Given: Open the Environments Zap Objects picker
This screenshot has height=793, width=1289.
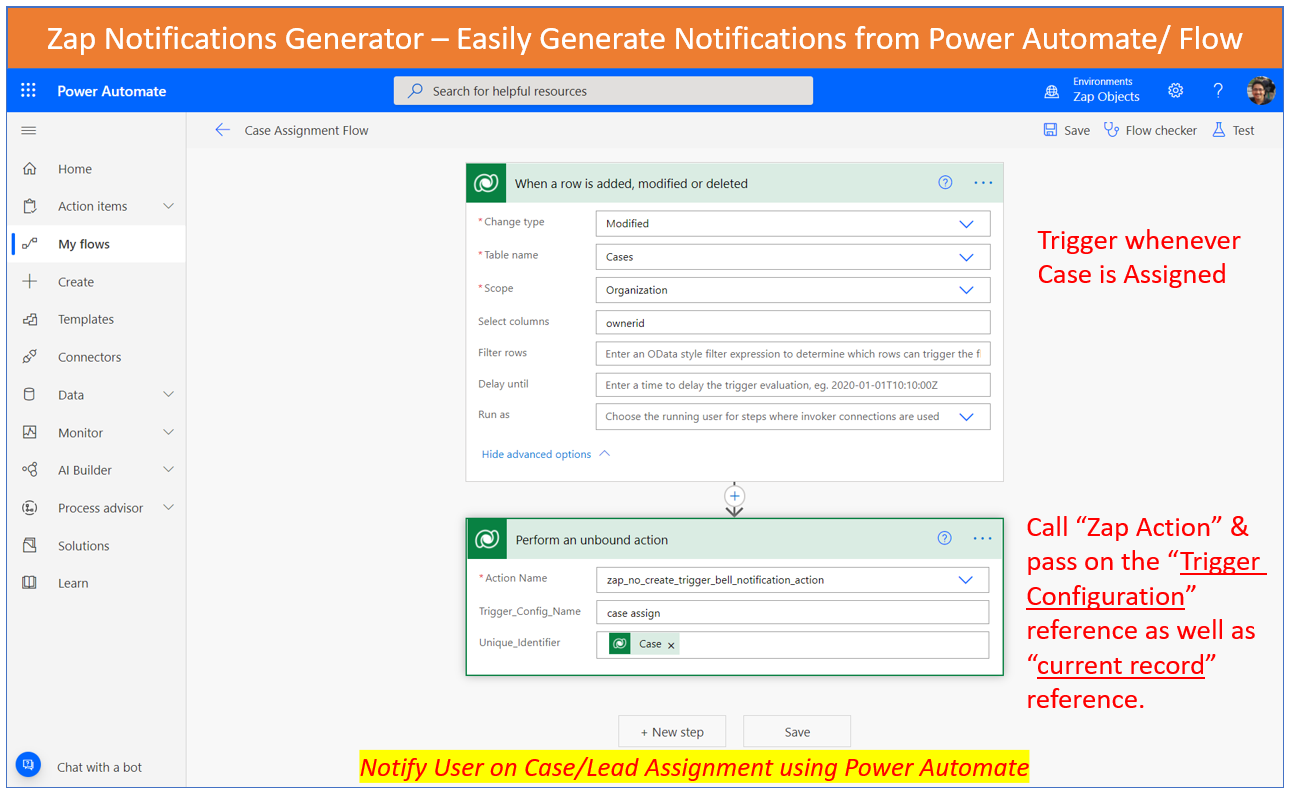Looking at the screenshot, I should pyautogui.click(x=1092, y=90).
